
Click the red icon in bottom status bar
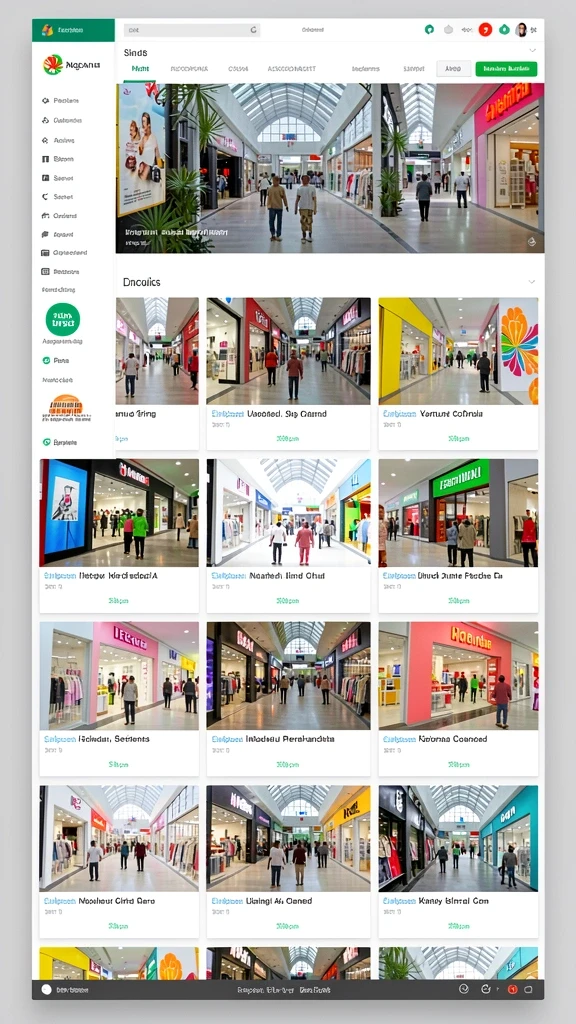tap(513, 989)
